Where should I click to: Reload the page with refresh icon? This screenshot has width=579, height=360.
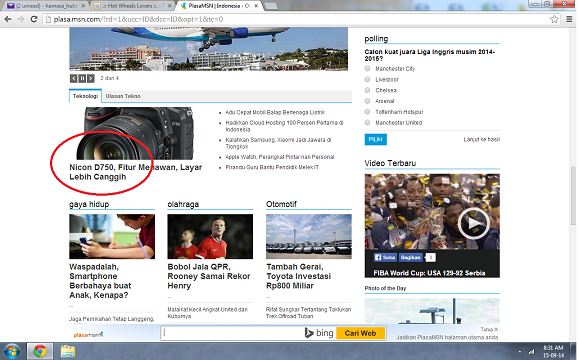tap(34, 19)
